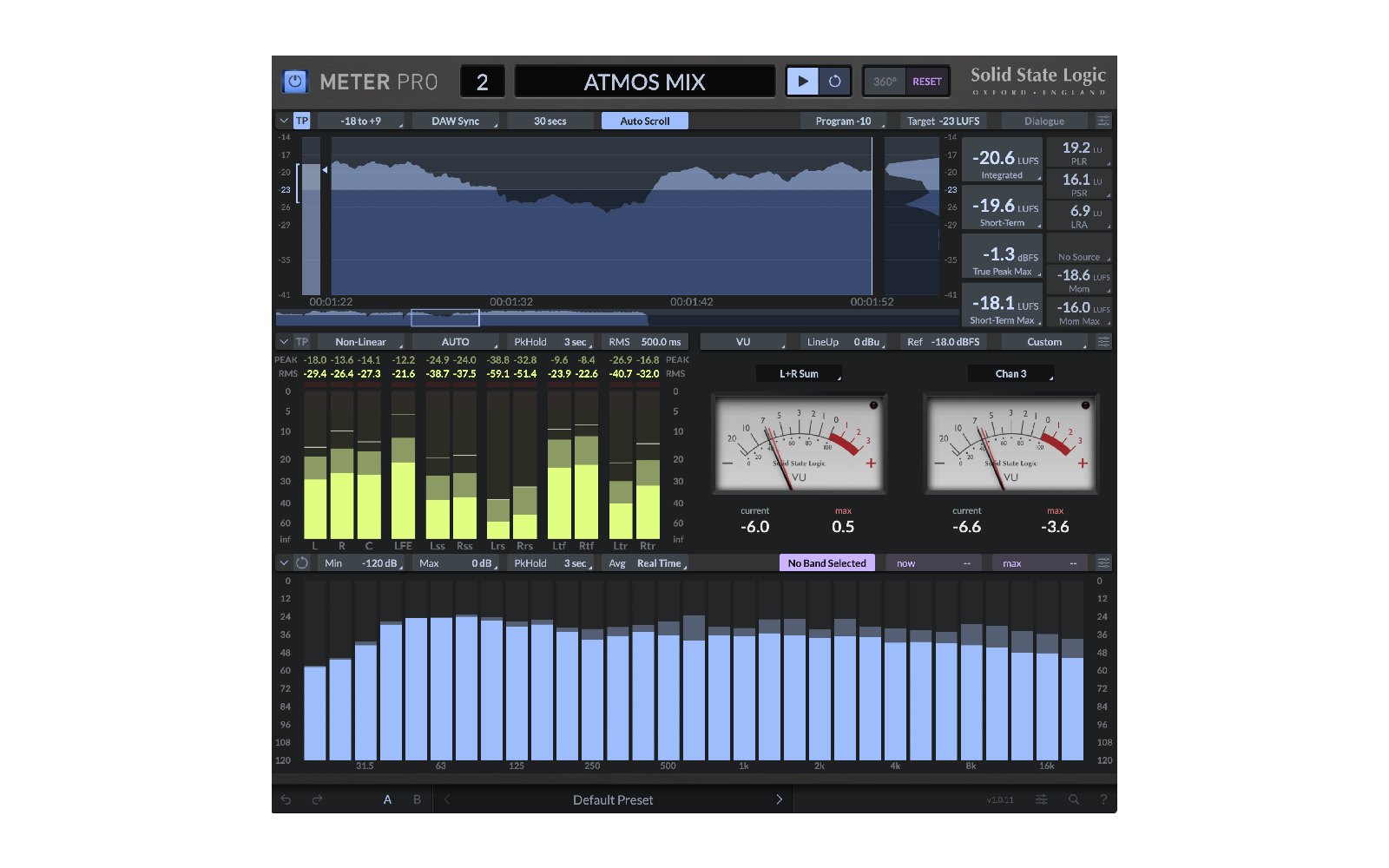Screen dimensions: 1389x868
Task: Click the -16.0 LUFS Mom Max readout
Action: 1079,312
